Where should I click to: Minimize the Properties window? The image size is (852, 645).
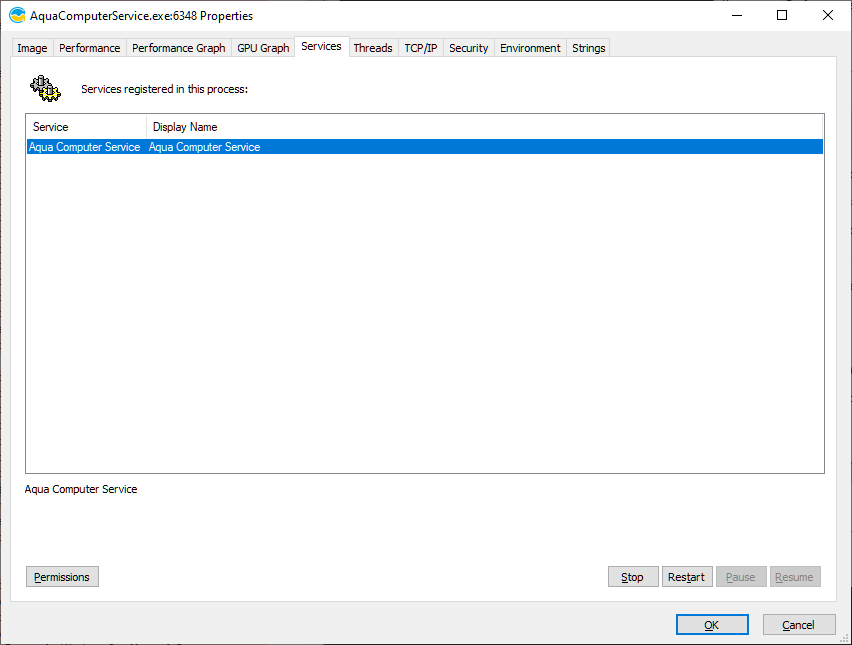point(736,15)
